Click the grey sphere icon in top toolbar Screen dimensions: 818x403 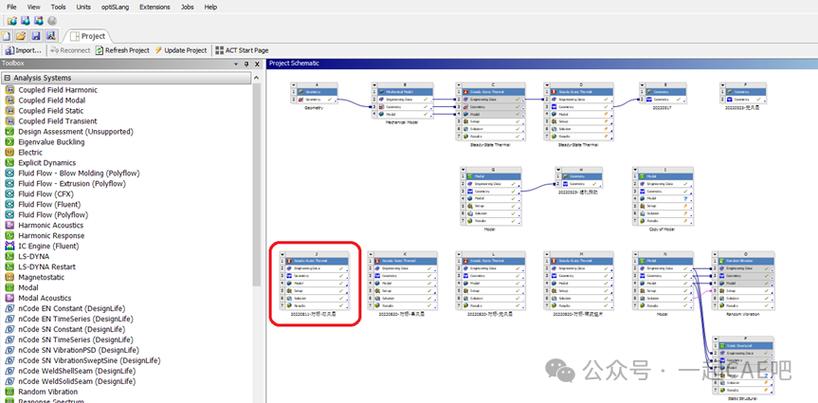[52, 21]
